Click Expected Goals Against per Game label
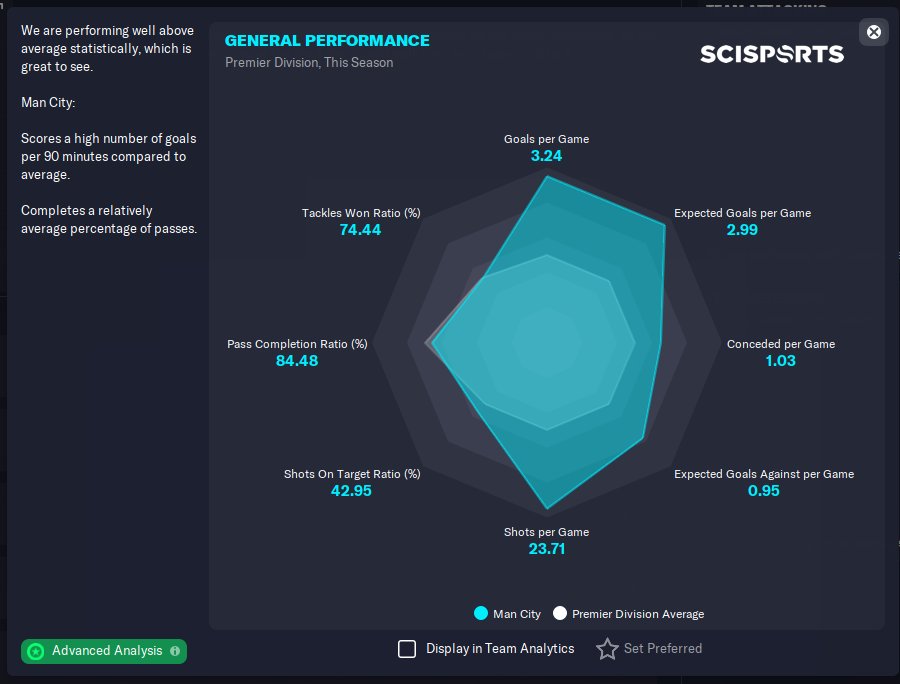 tap(763, 474)
